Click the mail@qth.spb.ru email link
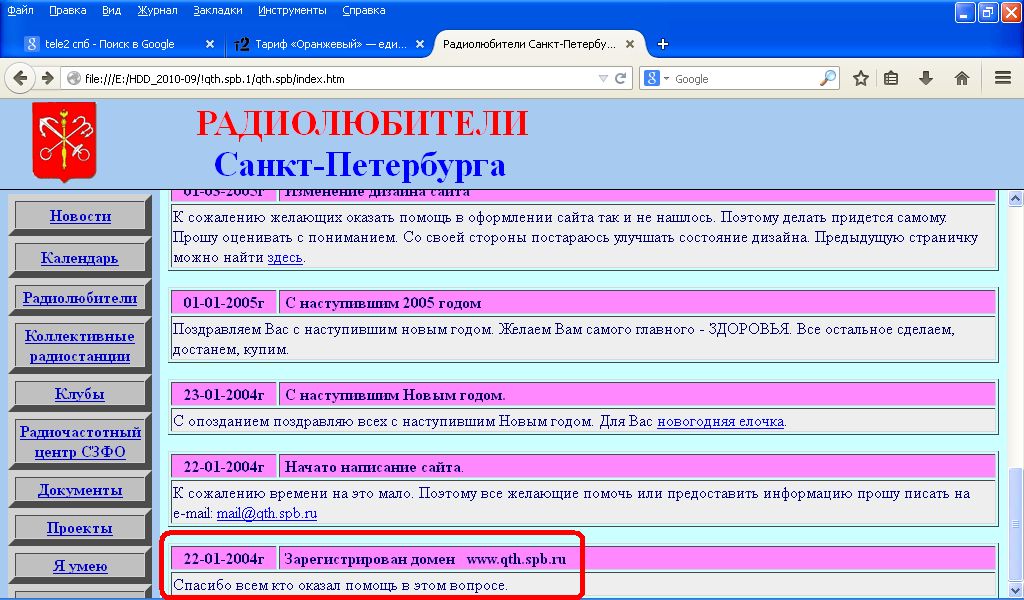 pyautogui.click(x=266, y=513)
